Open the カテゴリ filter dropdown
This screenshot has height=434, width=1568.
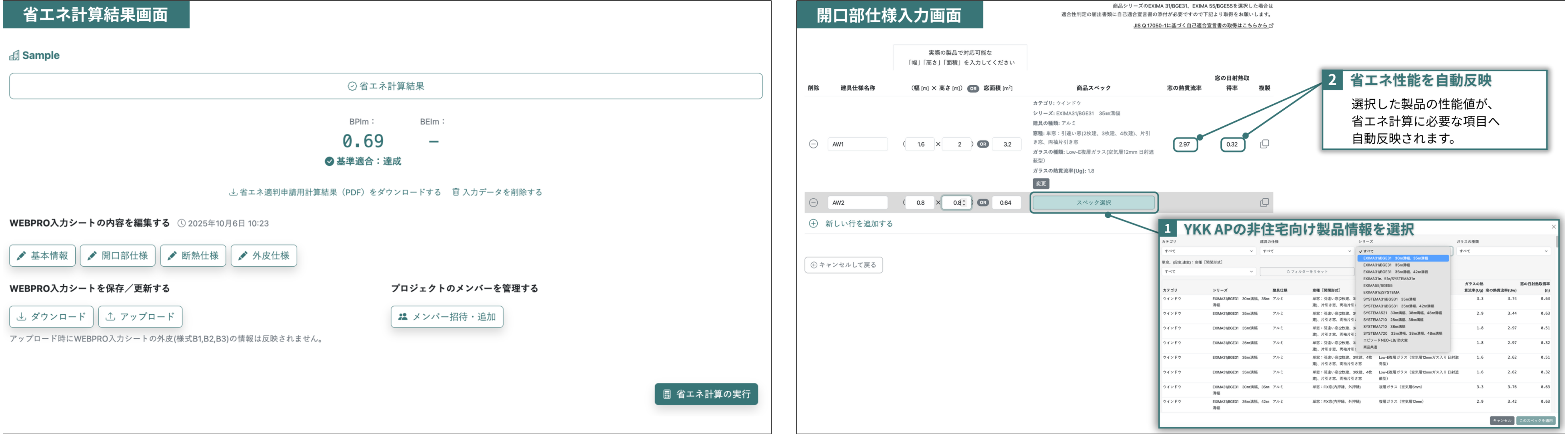(1208, 251)
